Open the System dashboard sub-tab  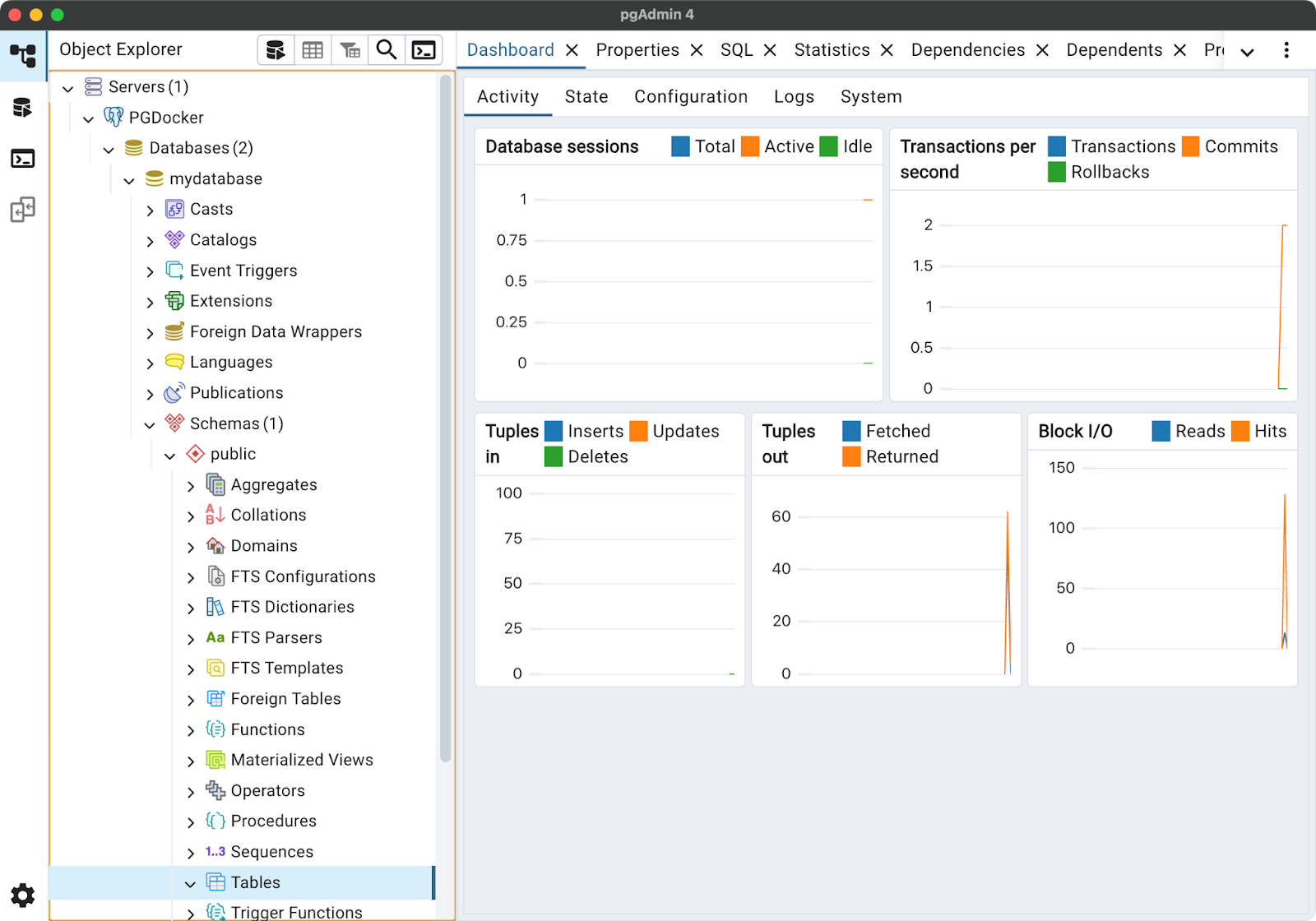pos(871,97)
